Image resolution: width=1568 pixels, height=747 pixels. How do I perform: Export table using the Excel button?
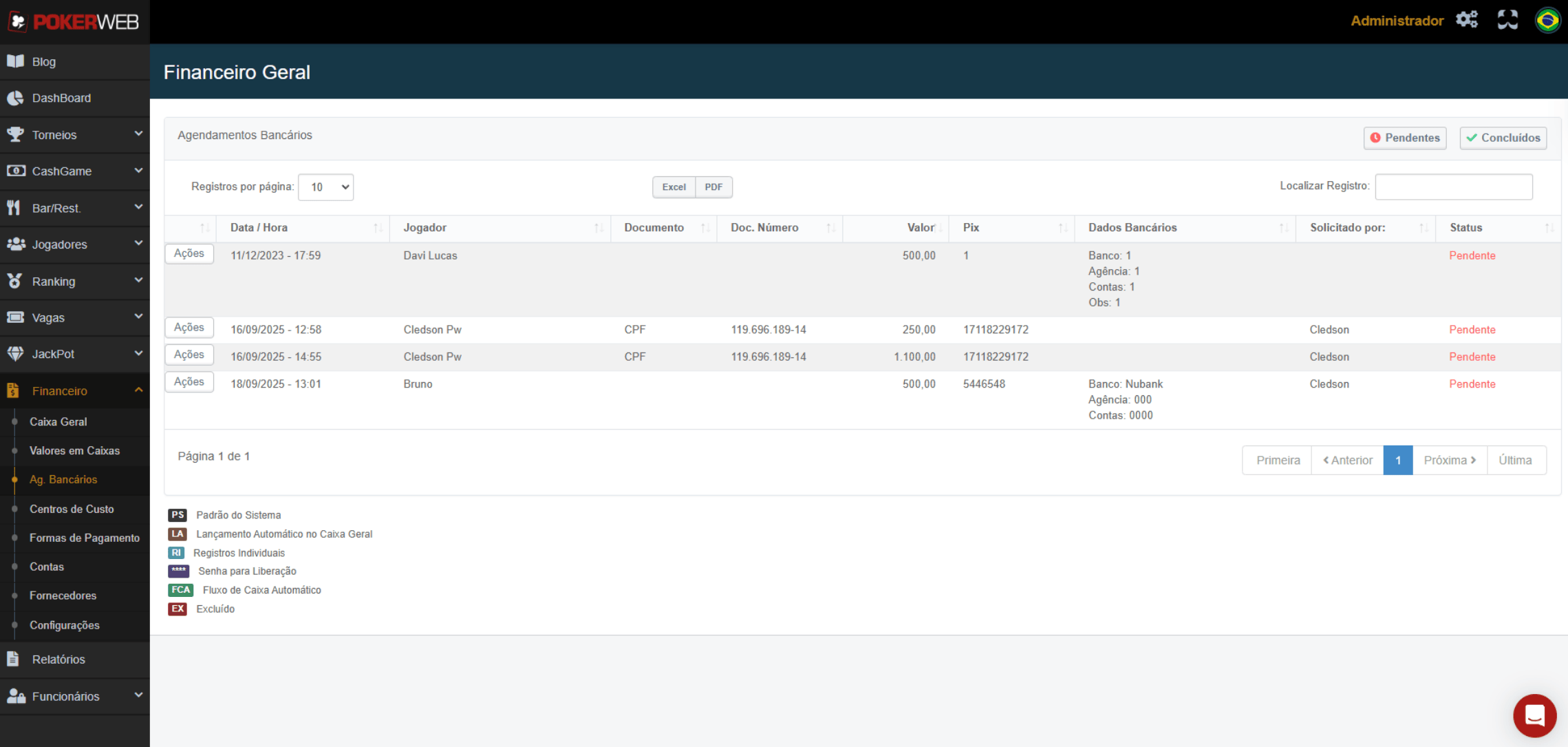(674, 187)
